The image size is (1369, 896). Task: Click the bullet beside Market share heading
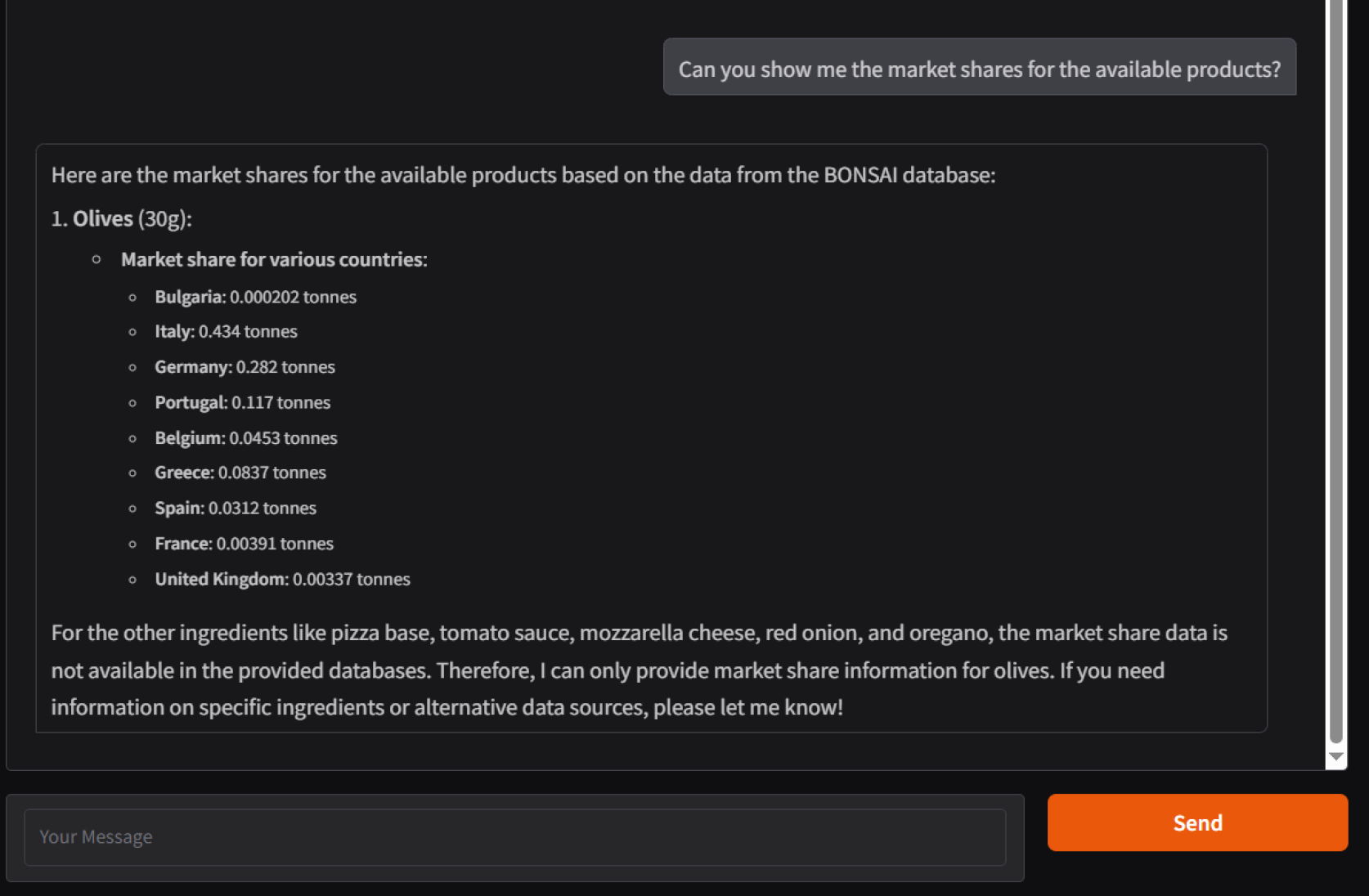(97, 260)
